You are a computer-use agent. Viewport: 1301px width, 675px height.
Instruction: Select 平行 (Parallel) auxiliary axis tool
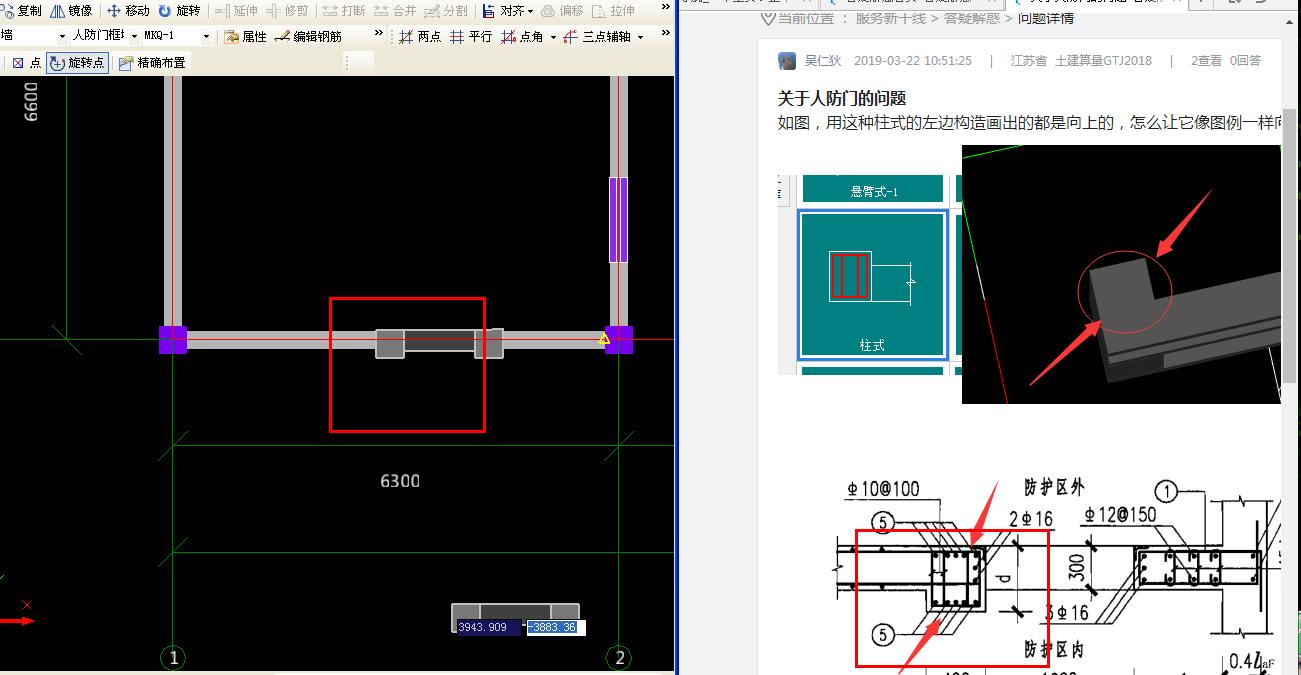point(471,36)
